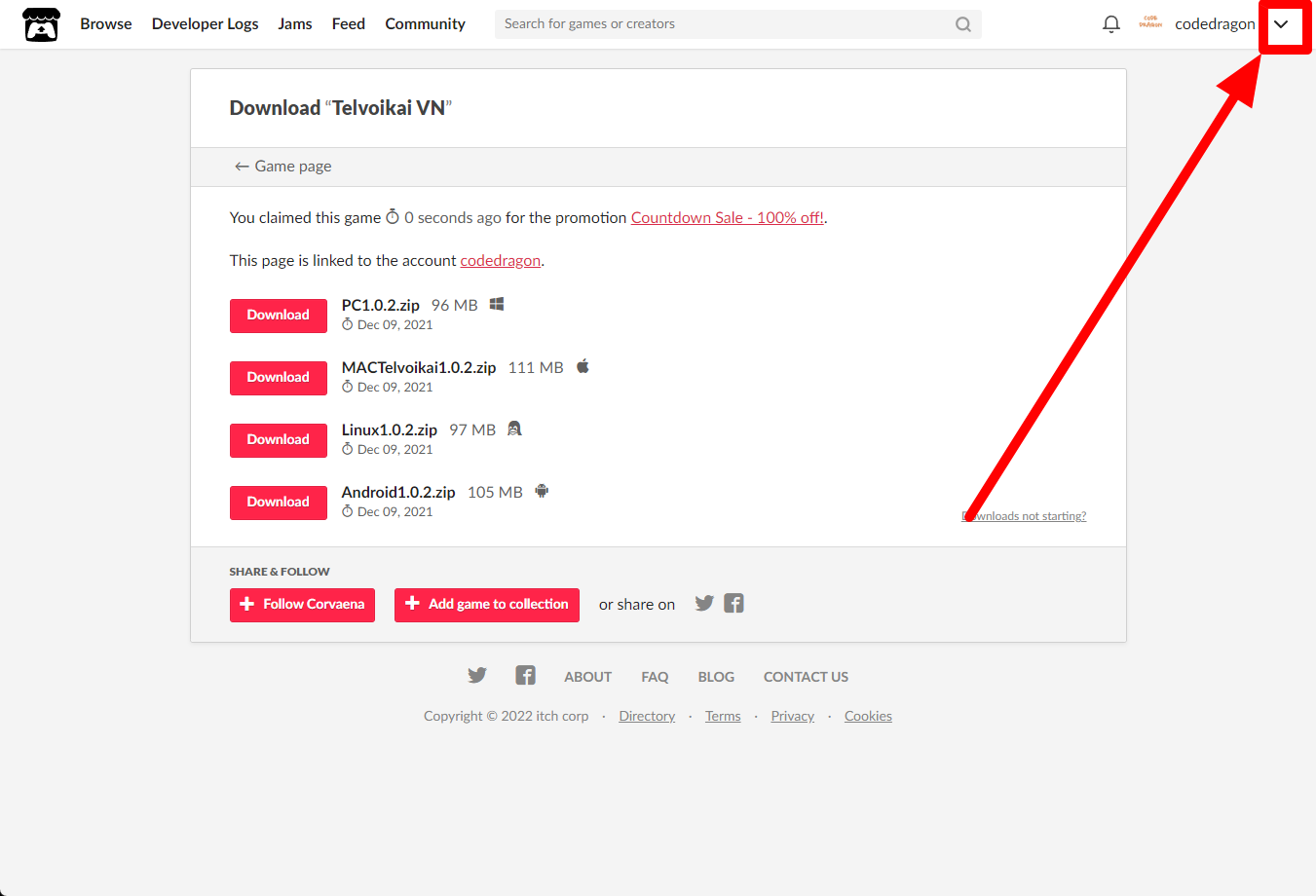This screenshot has height=896, width=1316.
Task: Click the Linux1.0.2.zip file name
Action: pyautogui.click(x=390, y=430)
